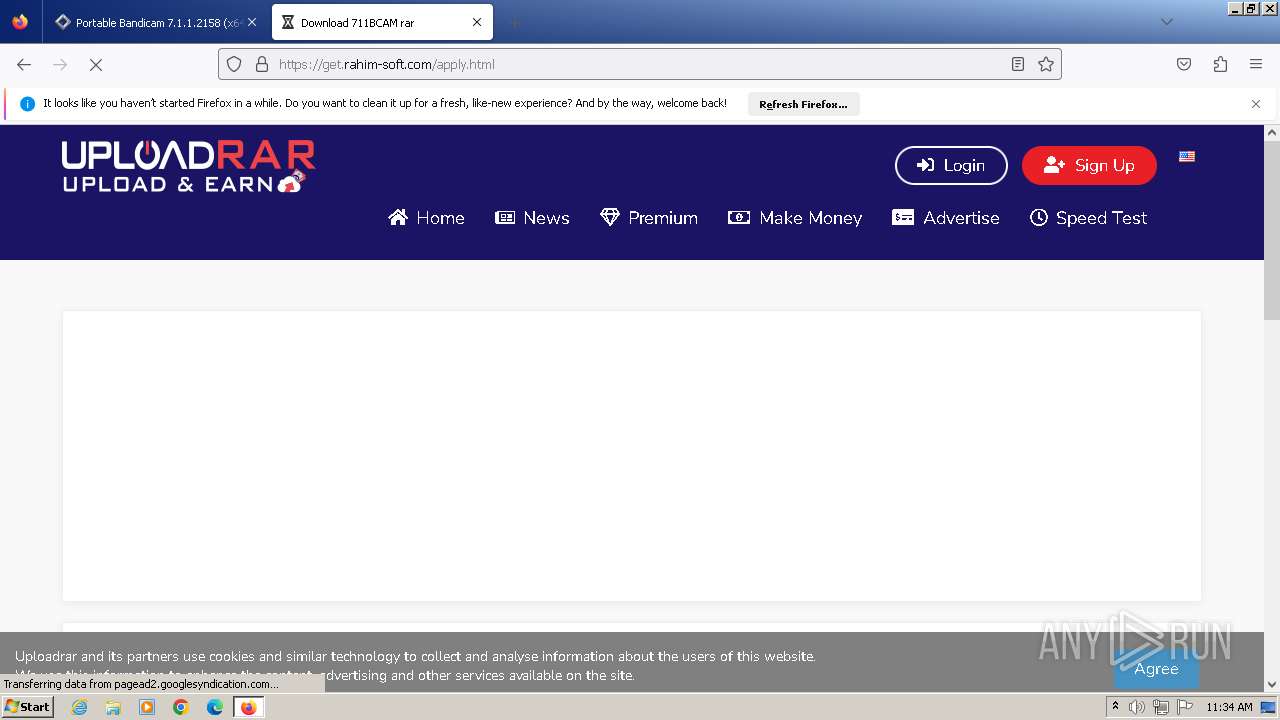Select Firefox taskbar button

click(248, 707)
